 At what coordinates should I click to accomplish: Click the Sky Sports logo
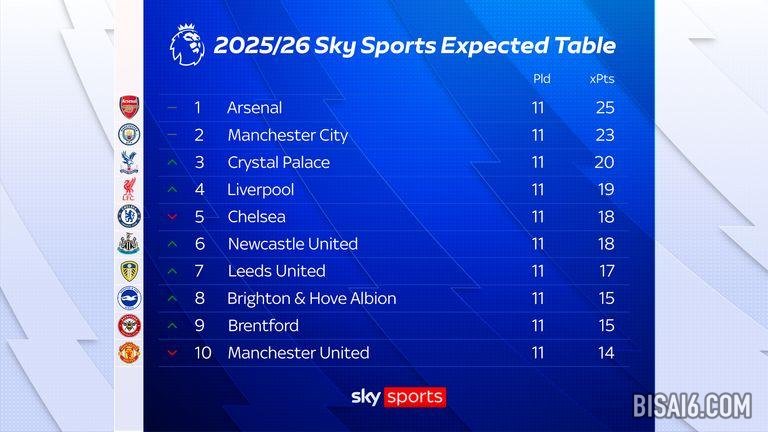[x=397, y=397]
